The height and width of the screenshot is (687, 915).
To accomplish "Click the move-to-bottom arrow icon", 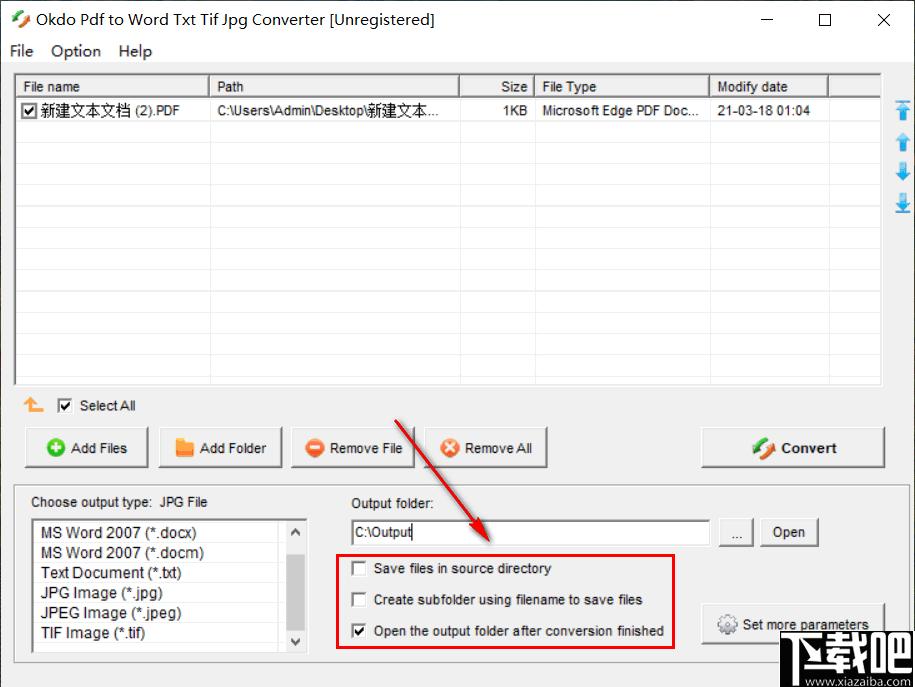I will click(902, 203).
